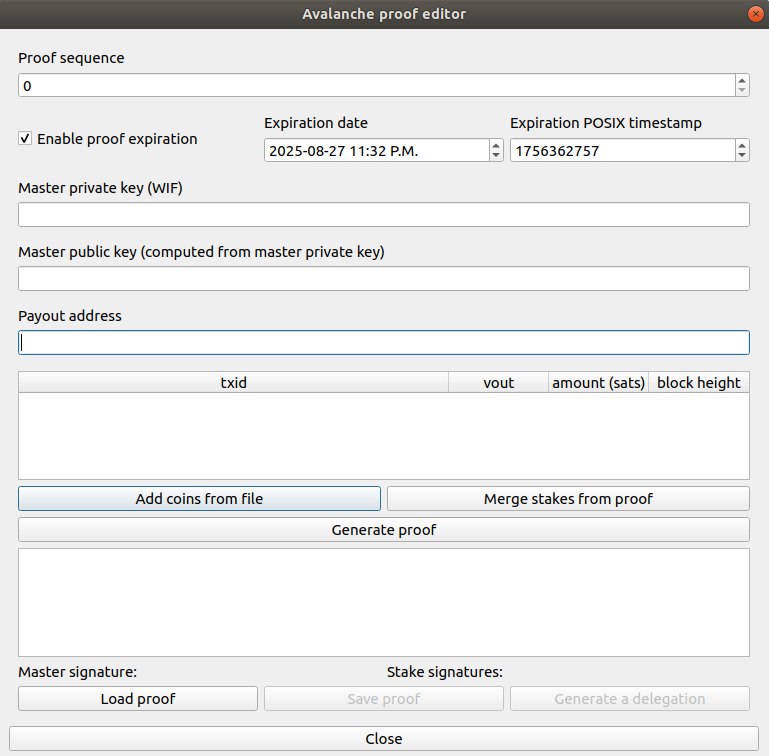Open the Load proof dialog
769x756 pixels.
coord(138,698)
